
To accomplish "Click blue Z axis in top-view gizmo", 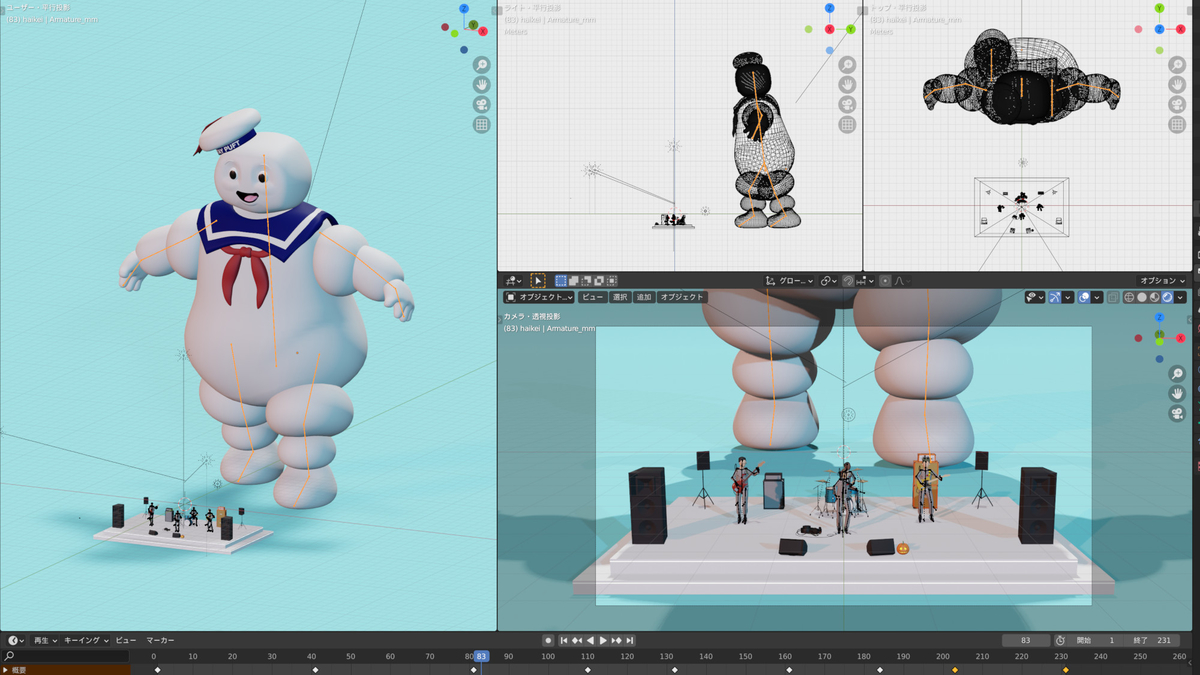I will click(1159, 29).
